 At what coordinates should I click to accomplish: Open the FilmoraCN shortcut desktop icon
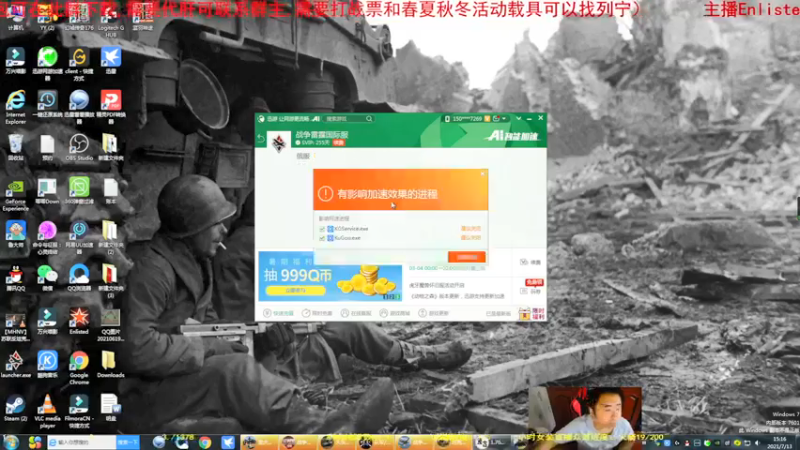[x=79, y=411]
